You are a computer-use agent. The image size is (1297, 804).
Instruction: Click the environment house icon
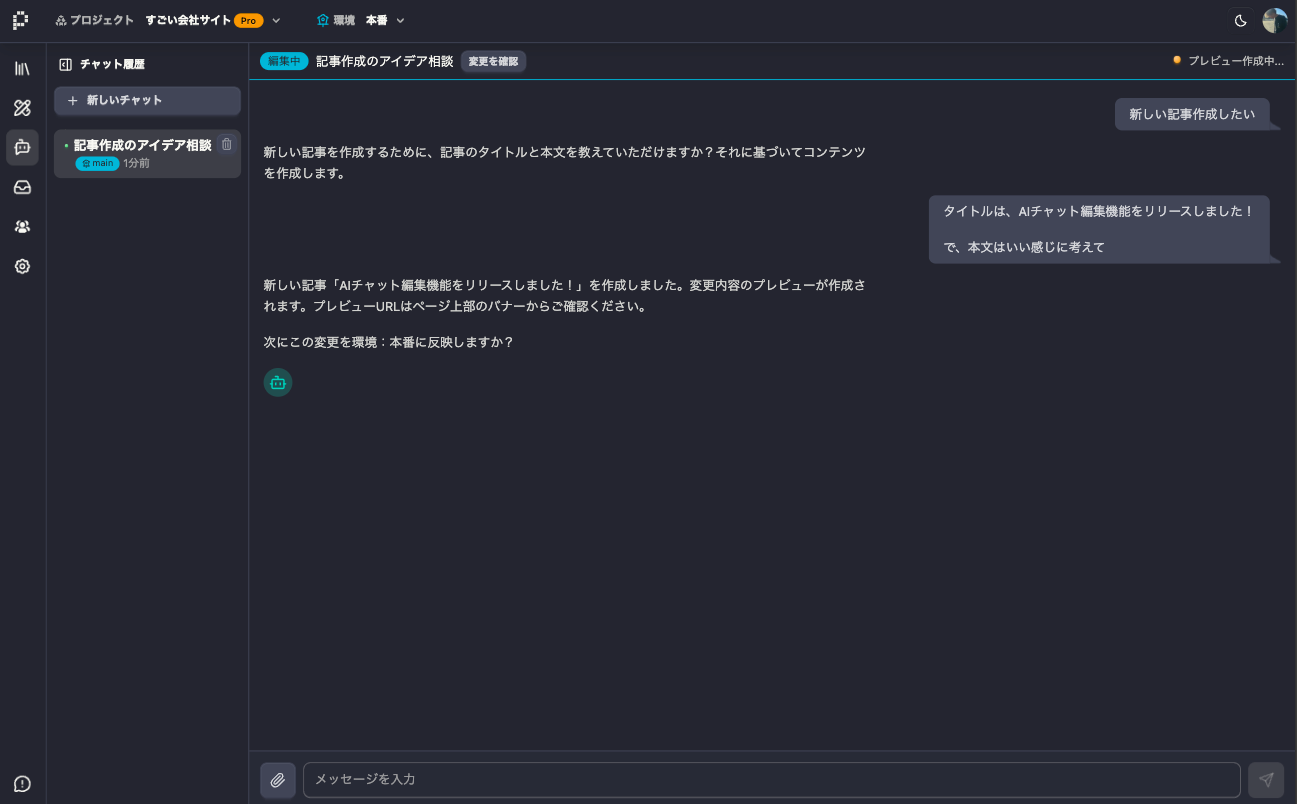(323, 20)
